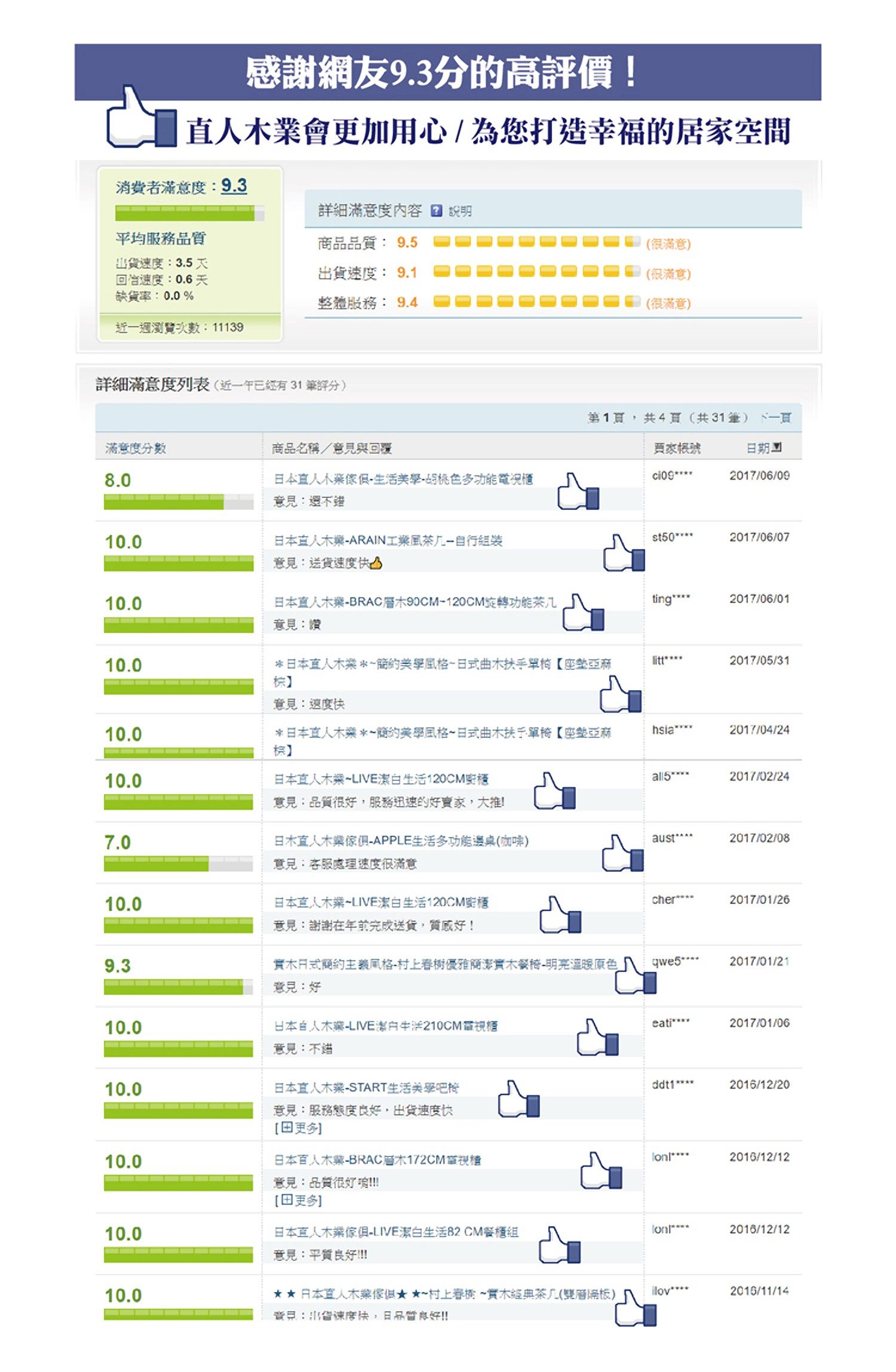Image resolution: width=896 pixels, height=1372 pixels.
Task: Click the blue question mark help icon
Action: [x=437, y=210]
